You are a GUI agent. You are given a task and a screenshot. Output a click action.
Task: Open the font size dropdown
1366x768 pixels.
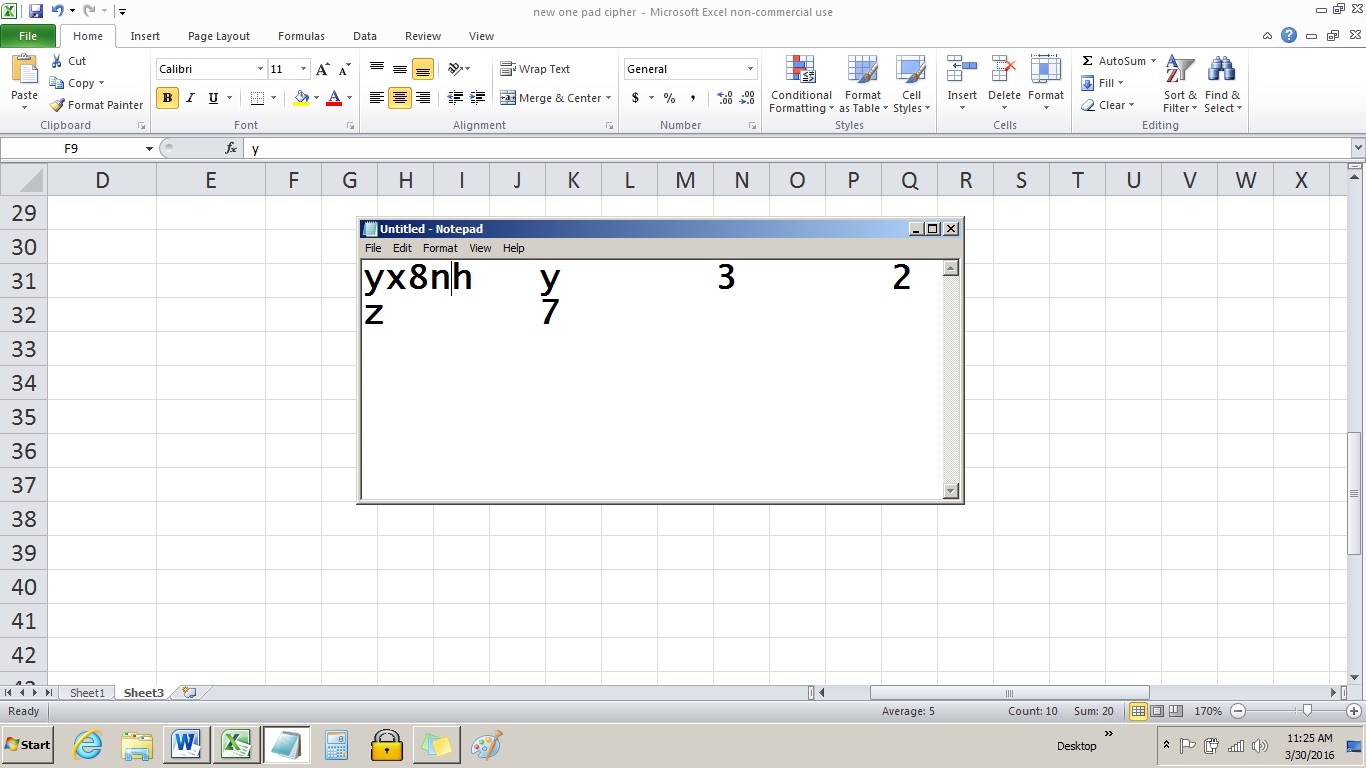pyautogui.click(x=303, y=69)
